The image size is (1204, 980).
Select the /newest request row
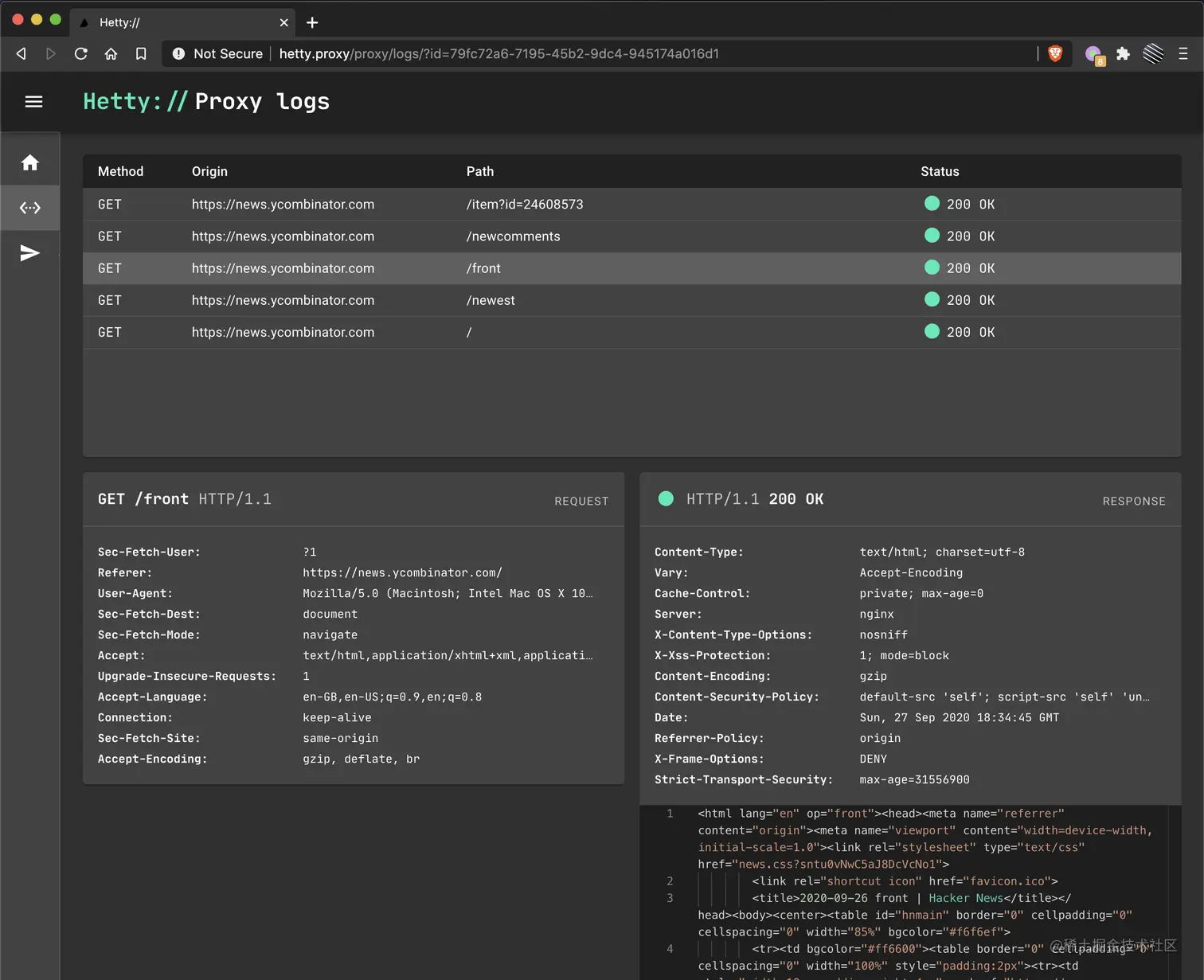coord(631,300)
